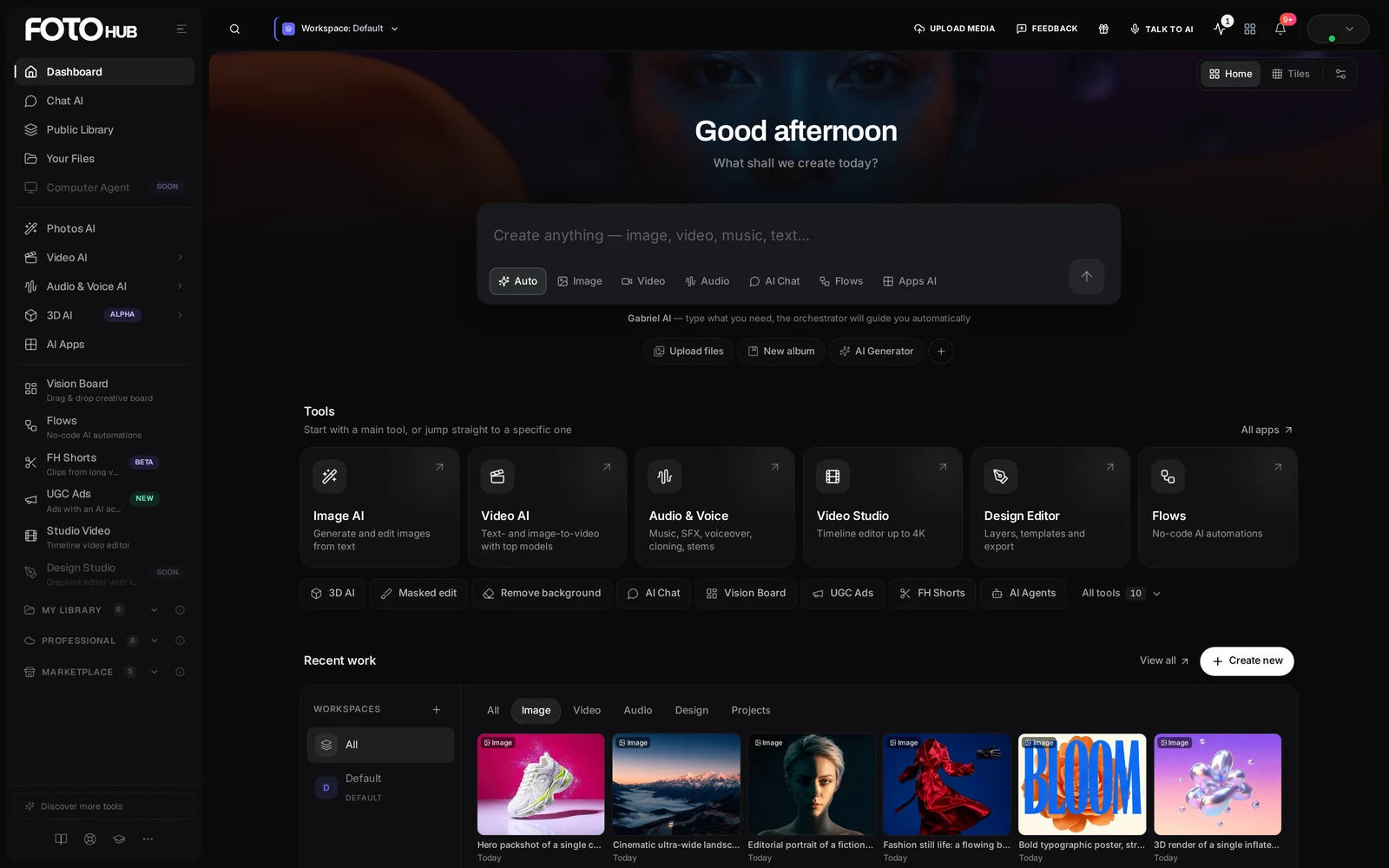Open Workspace: Default dropdown
Screen dimensions: 1389x868
click(340, 29)
